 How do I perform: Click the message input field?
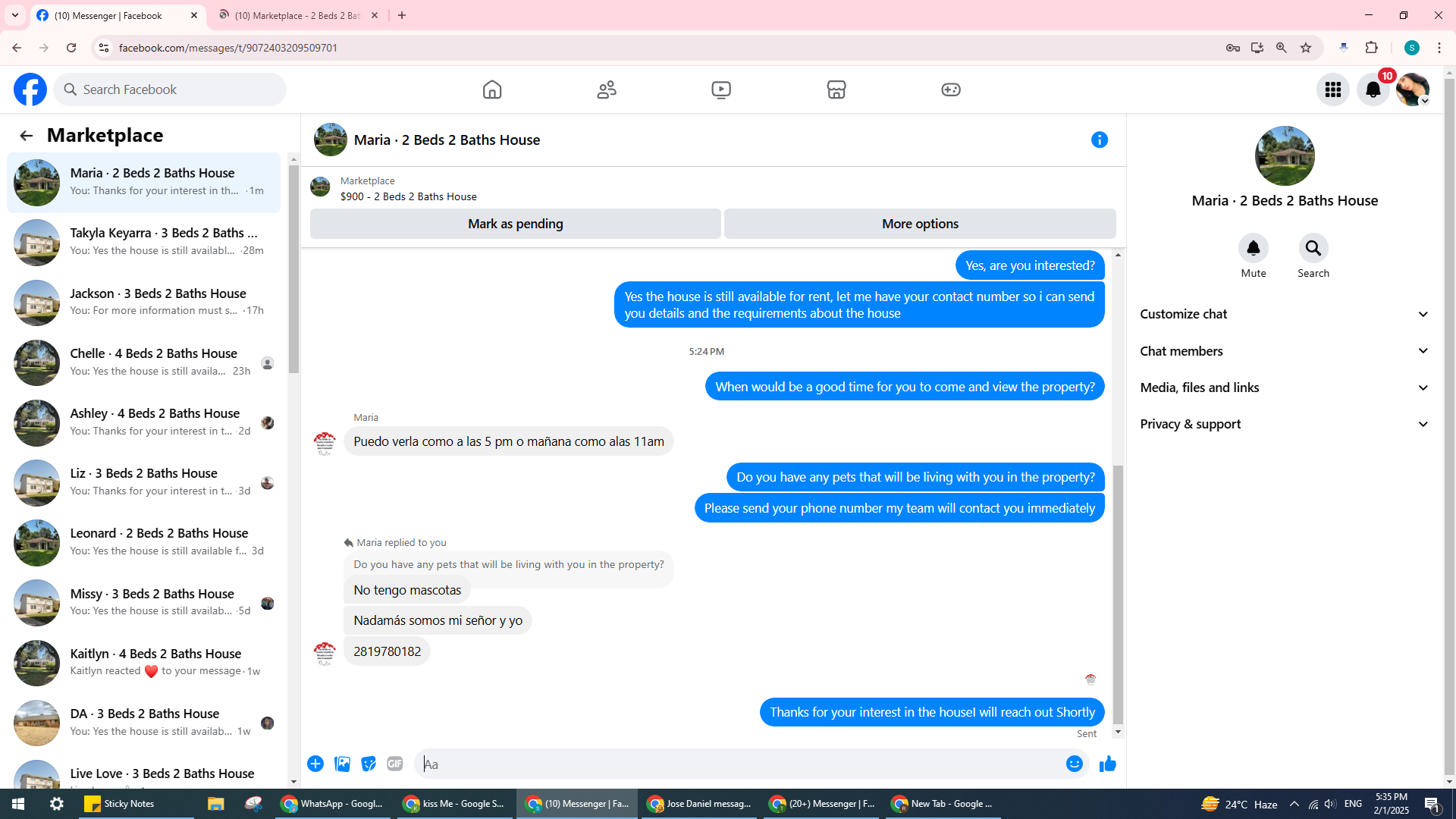tap(739, 764)
